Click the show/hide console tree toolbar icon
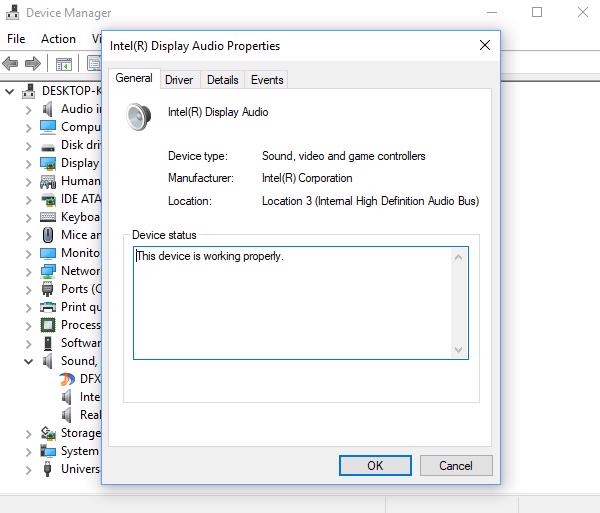600x513 pixels. point(64,64)
